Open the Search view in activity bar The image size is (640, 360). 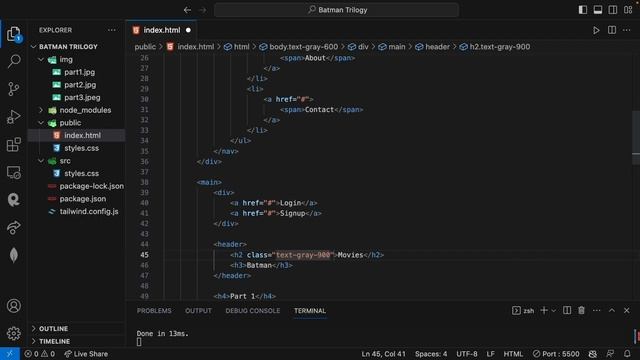[x=13, y=62]
